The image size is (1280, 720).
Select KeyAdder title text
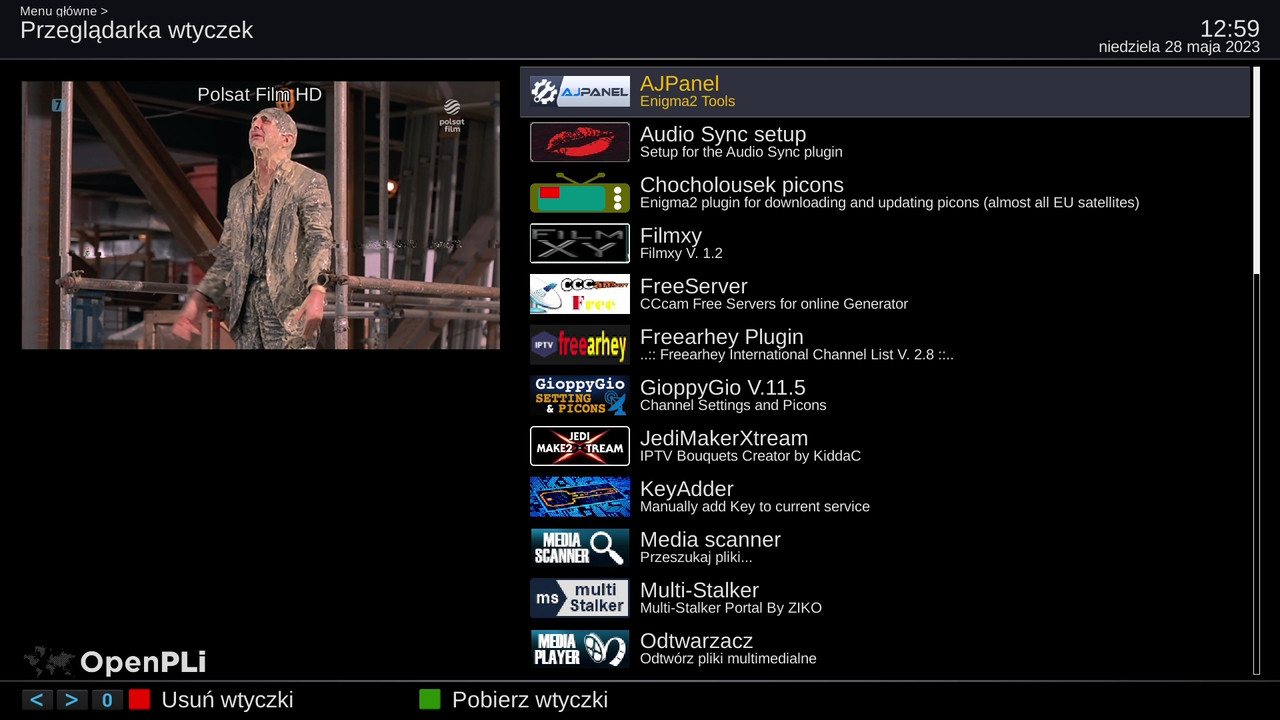click(687, 489)
